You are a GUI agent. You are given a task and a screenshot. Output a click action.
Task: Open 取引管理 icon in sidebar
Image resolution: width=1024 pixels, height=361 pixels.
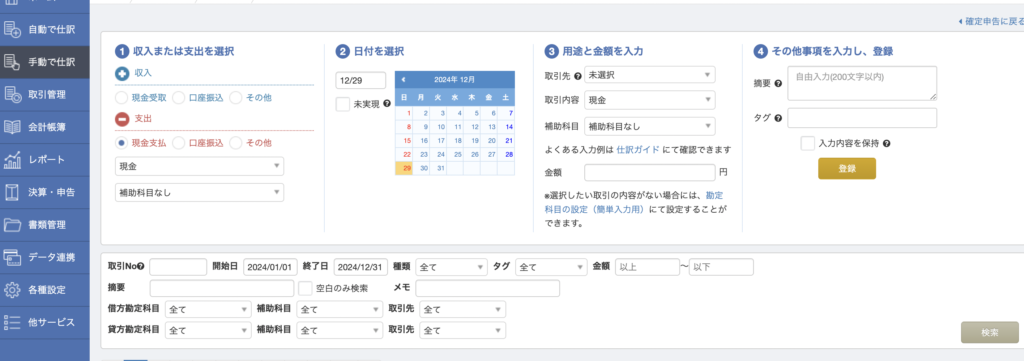click(12, 95)
